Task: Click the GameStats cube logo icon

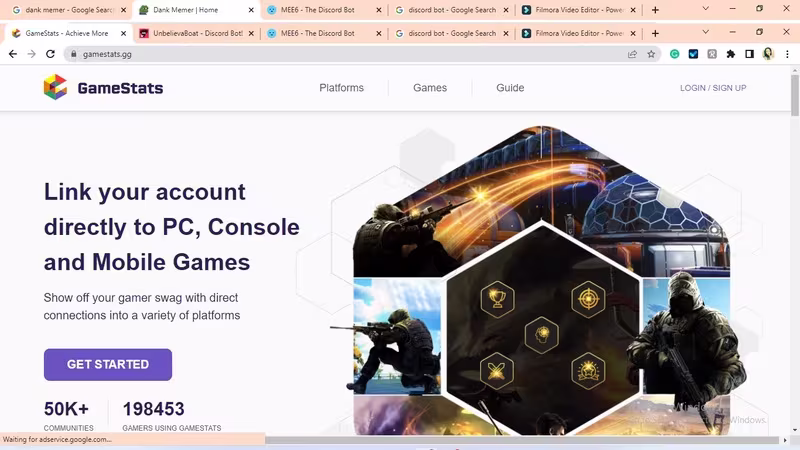Action: 55,87
